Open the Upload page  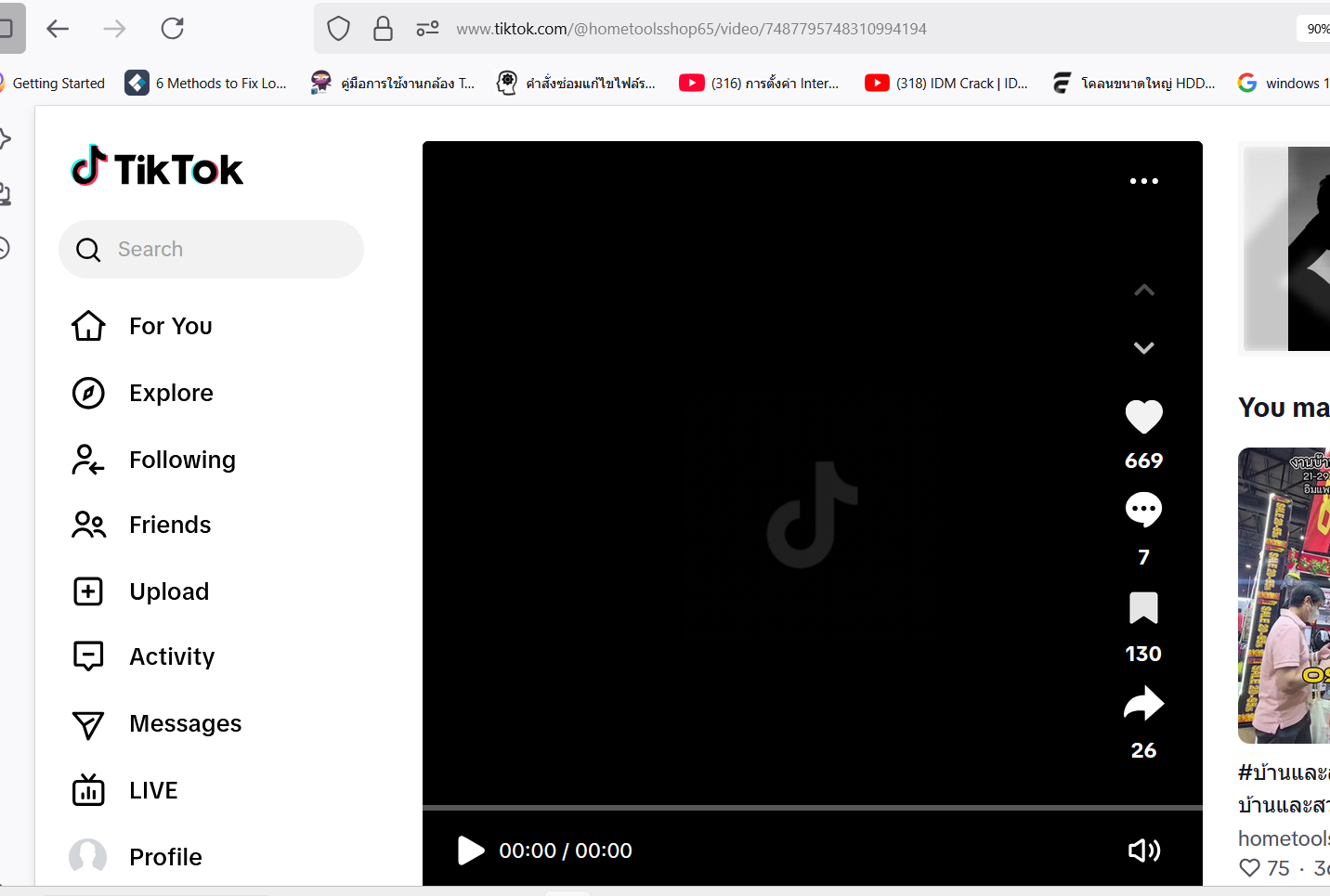(169, 591)
